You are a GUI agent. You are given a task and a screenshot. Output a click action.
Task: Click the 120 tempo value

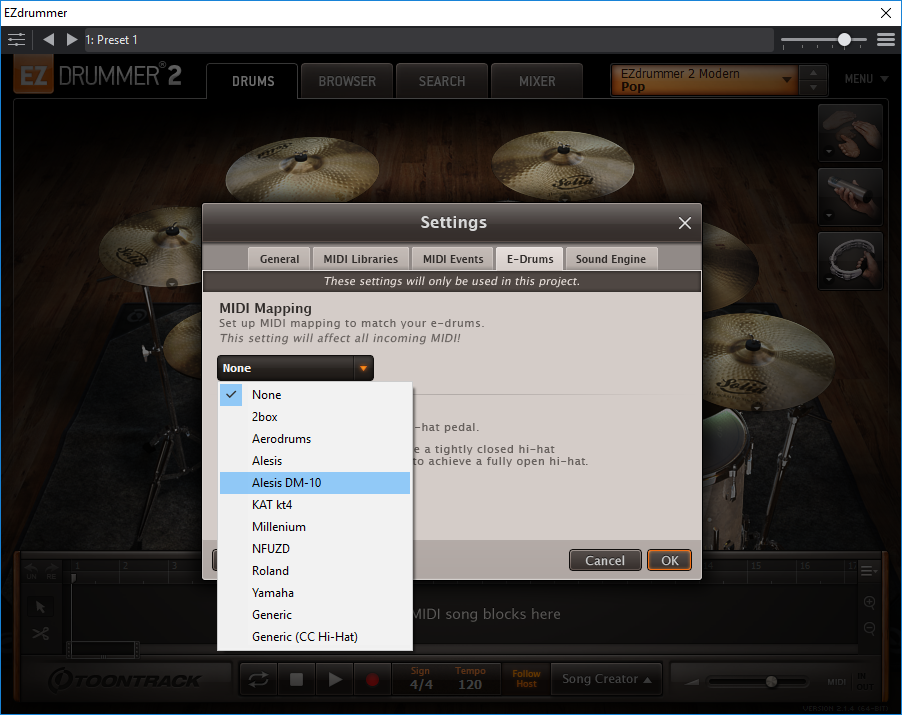[x=470, y=685]
